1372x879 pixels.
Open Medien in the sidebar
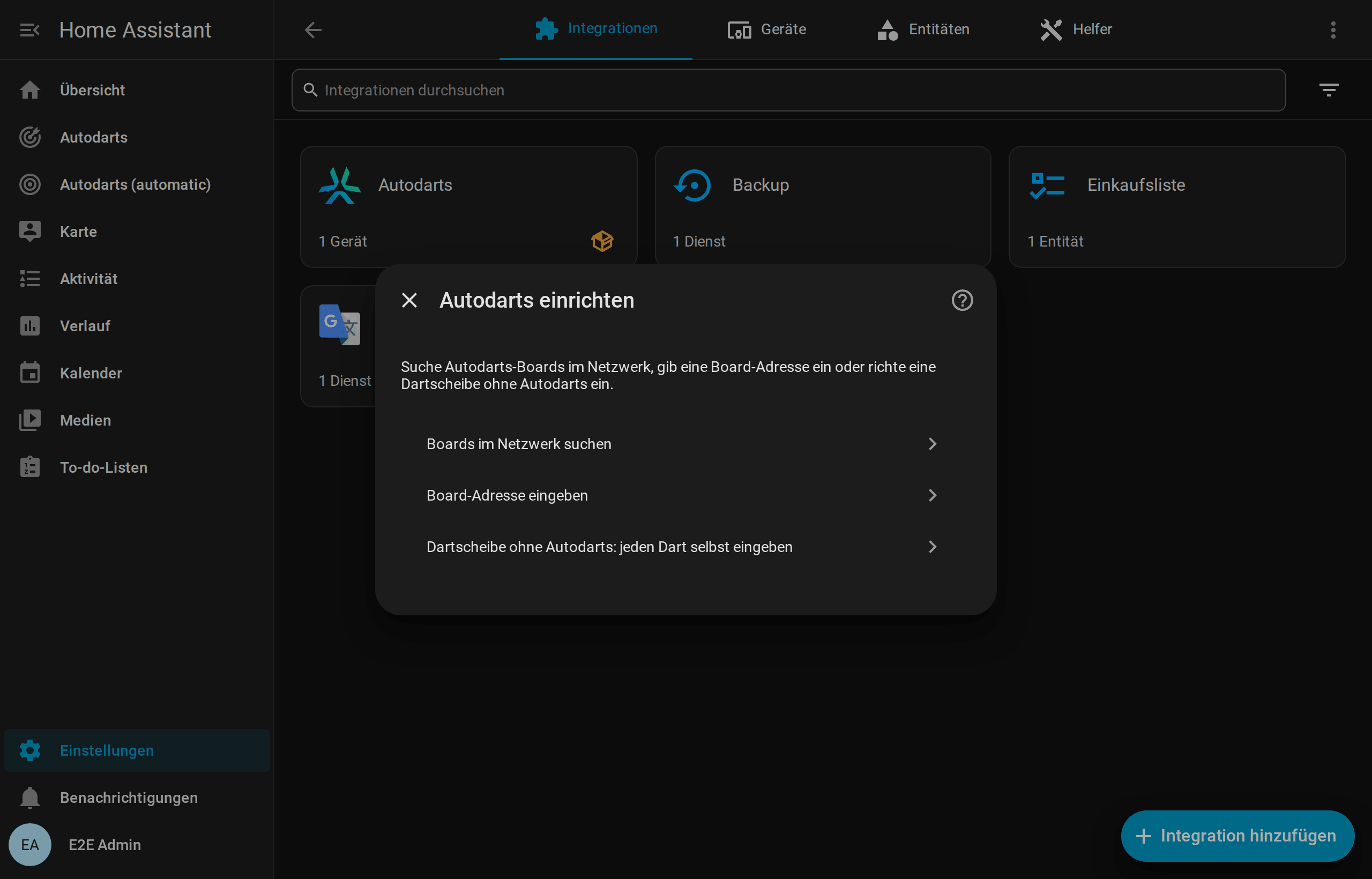(137, 420)
